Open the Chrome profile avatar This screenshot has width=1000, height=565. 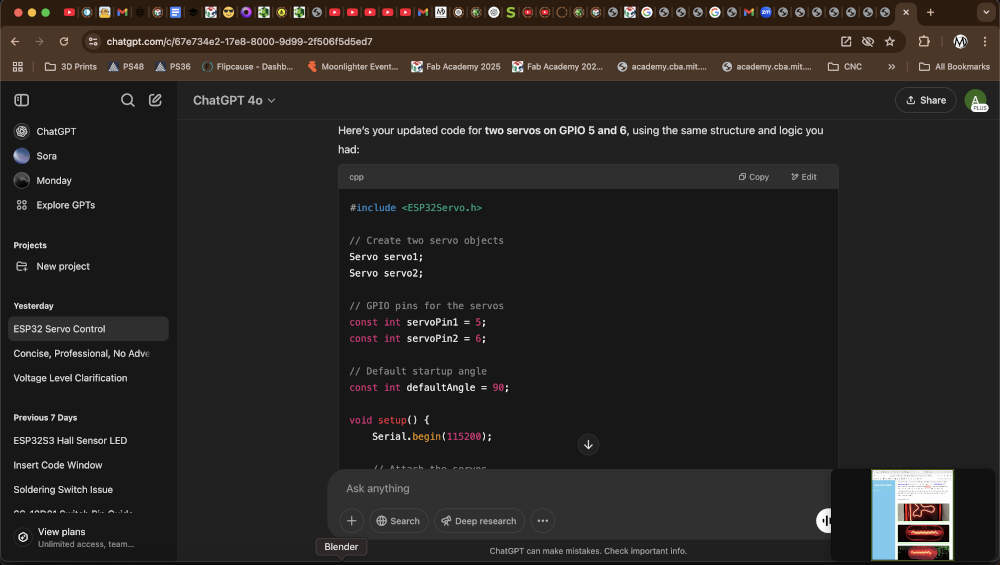tap(960, 41)
